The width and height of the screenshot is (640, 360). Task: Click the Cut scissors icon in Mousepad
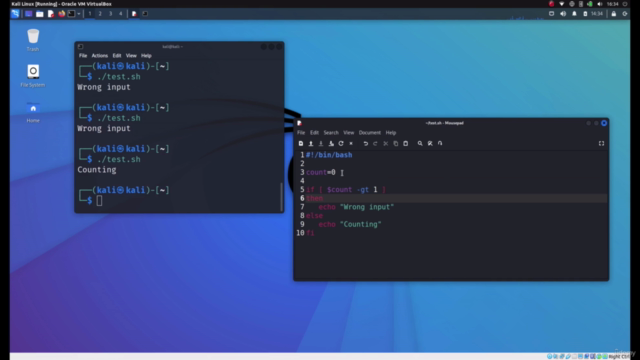[x=386, y=143]
